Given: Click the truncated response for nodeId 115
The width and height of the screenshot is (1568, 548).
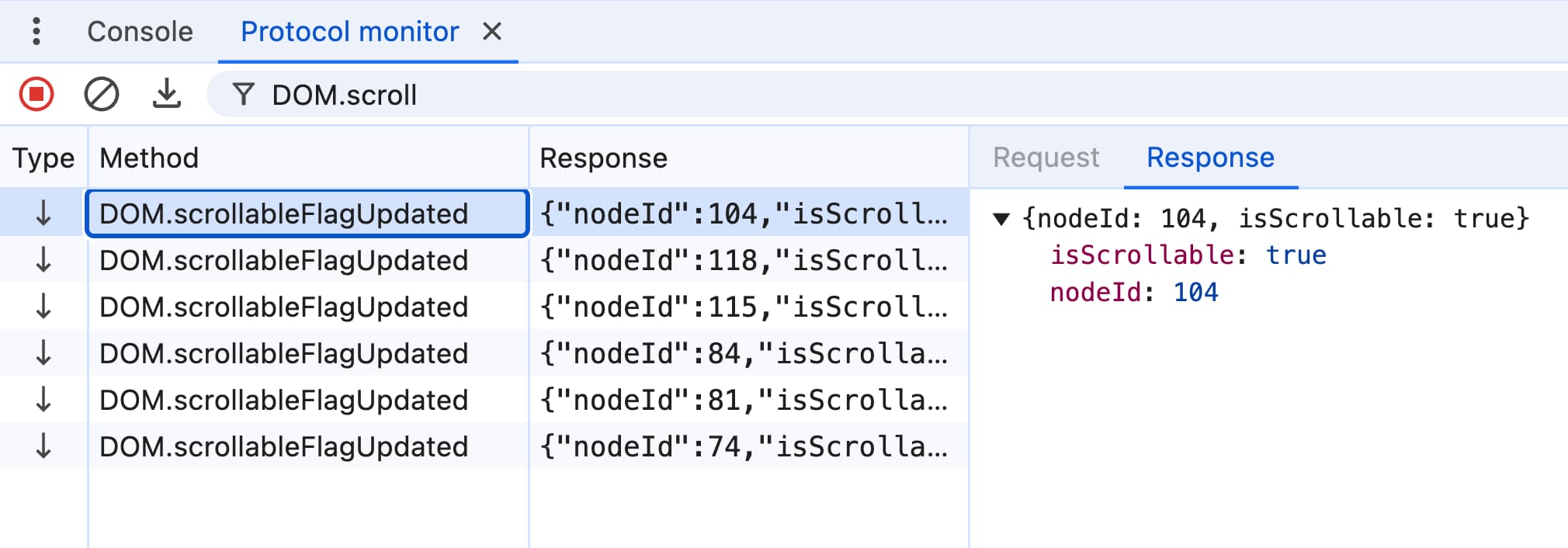Looking at the screenshot, I should 744,307.
